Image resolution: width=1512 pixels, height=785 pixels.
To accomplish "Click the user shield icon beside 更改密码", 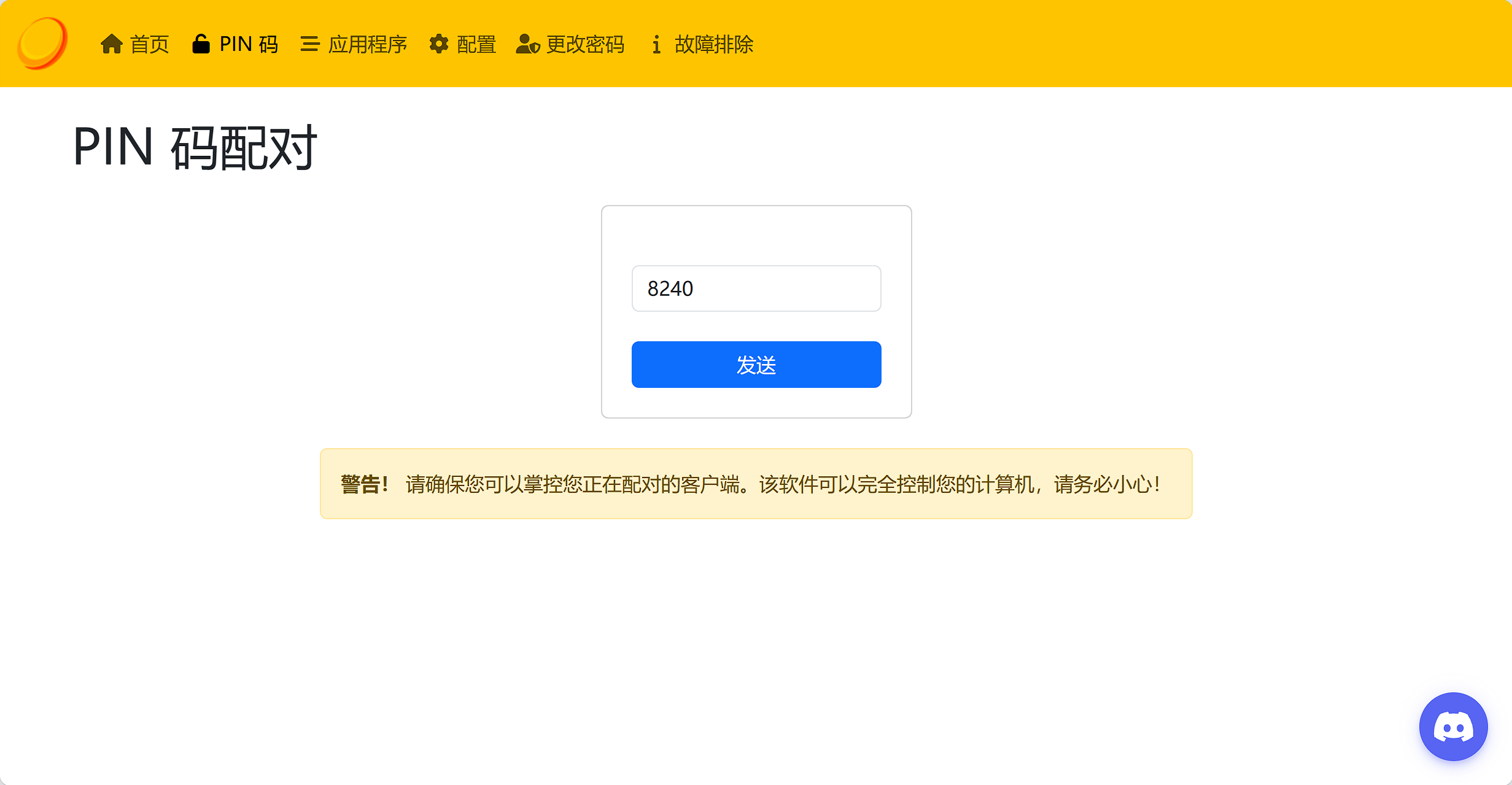I will click(x=527, y=44).
